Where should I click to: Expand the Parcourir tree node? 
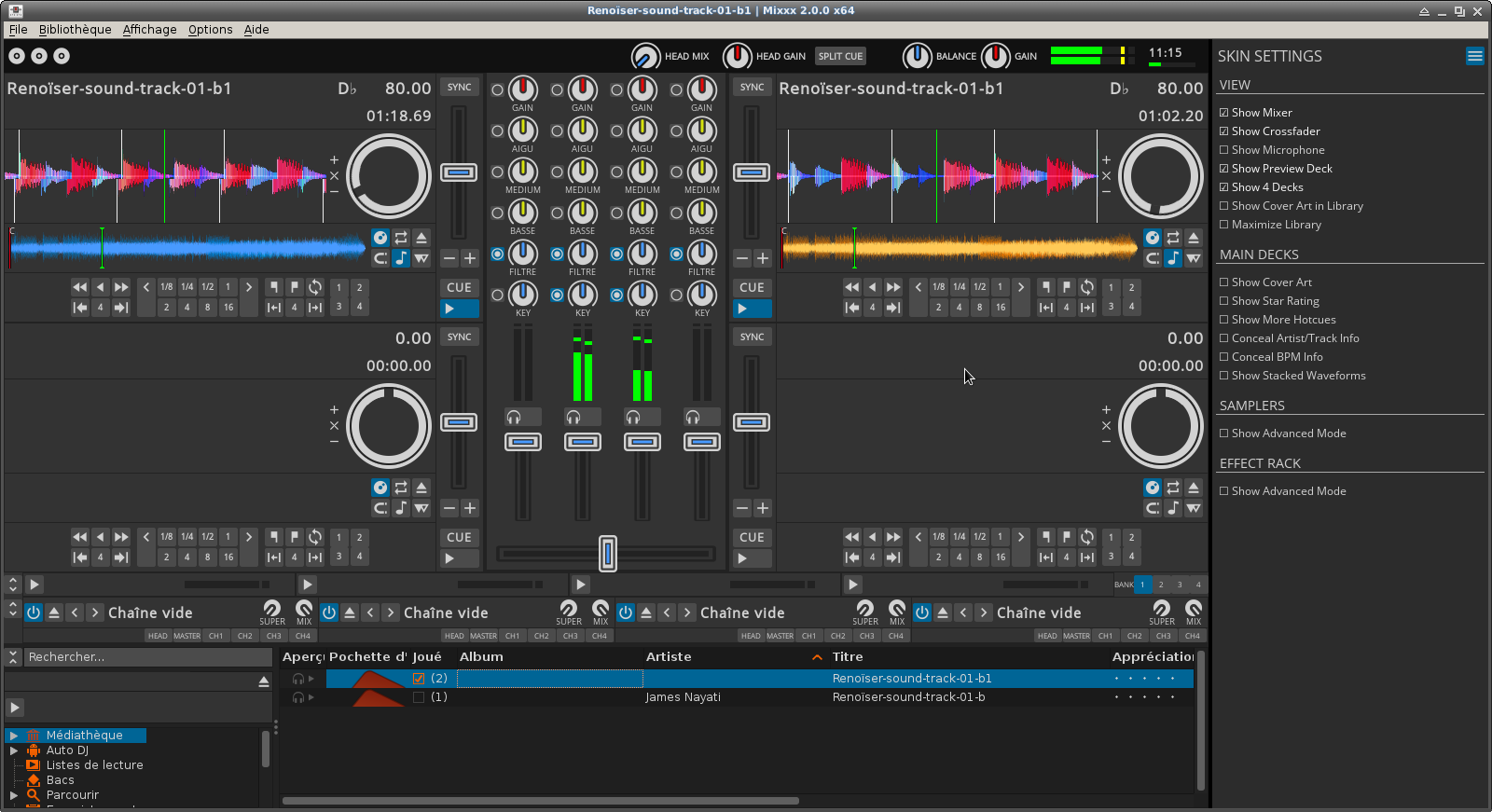[14, 795]
